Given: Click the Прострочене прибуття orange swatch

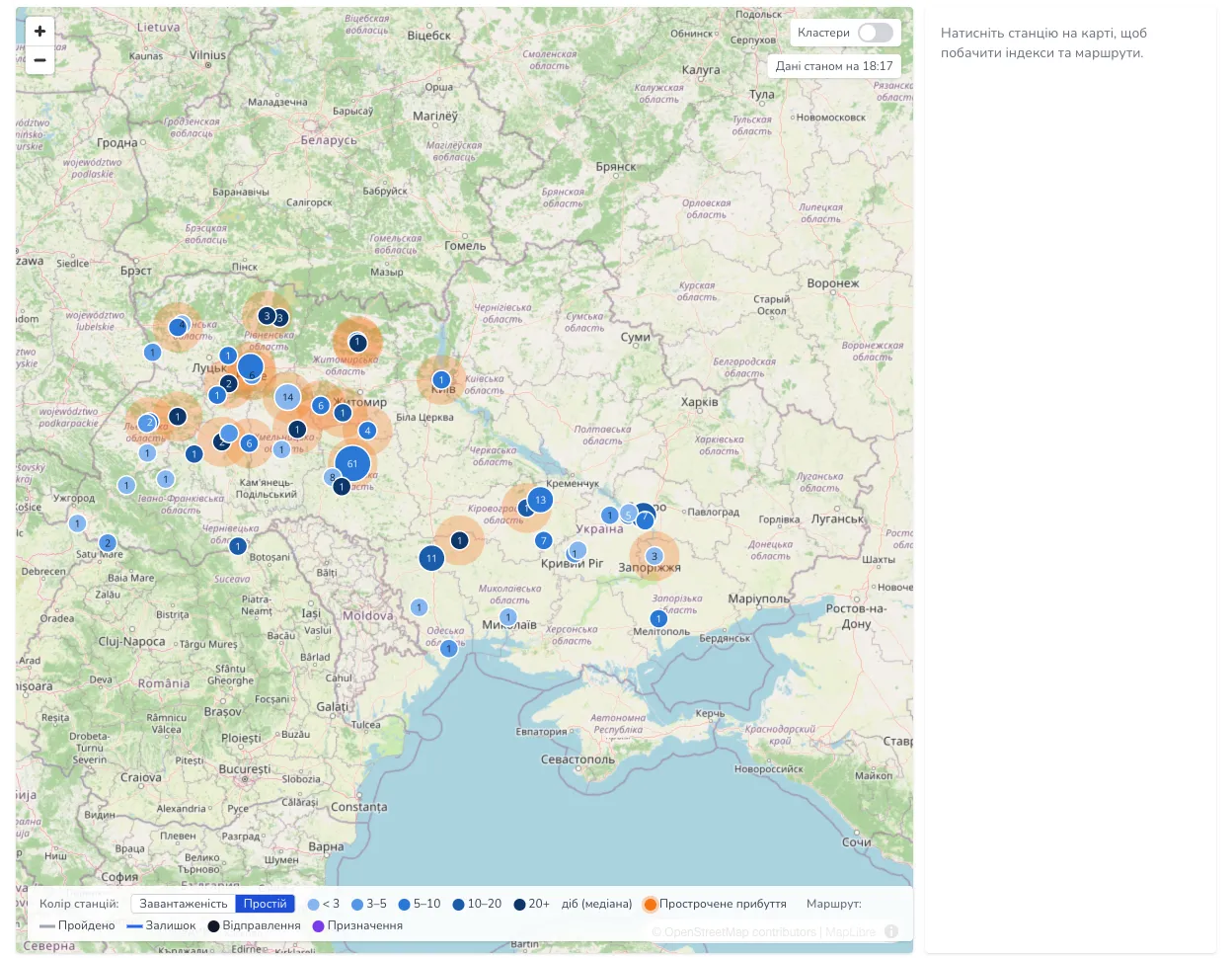Looking at the screenshot, I should [651, 904].
